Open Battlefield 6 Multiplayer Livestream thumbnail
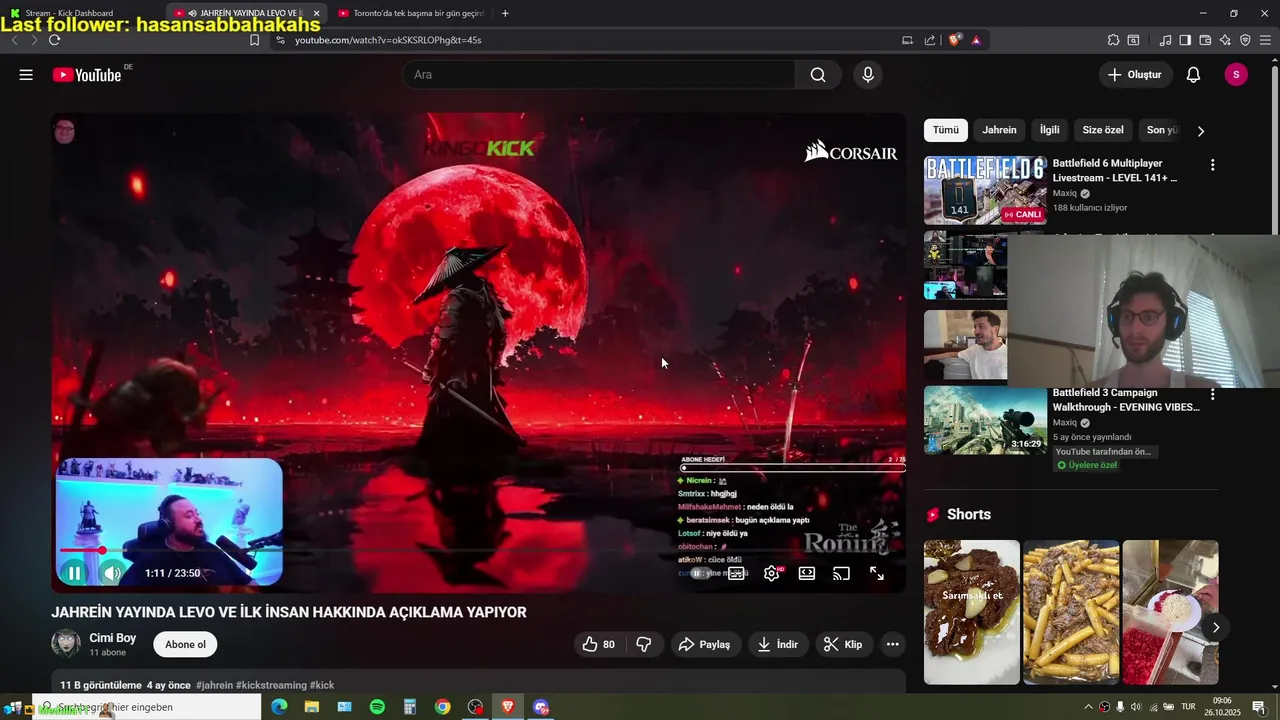The width and height of the screenshot is (1280, 720). pos(985,190)
